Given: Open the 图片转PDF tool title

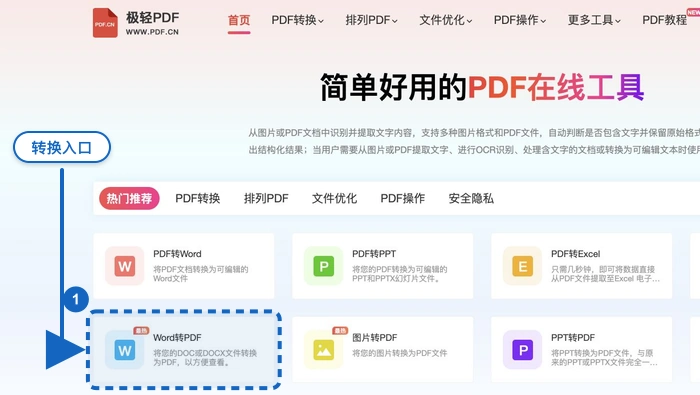Looking at the screenshot, I should click(x=375, y=338).
